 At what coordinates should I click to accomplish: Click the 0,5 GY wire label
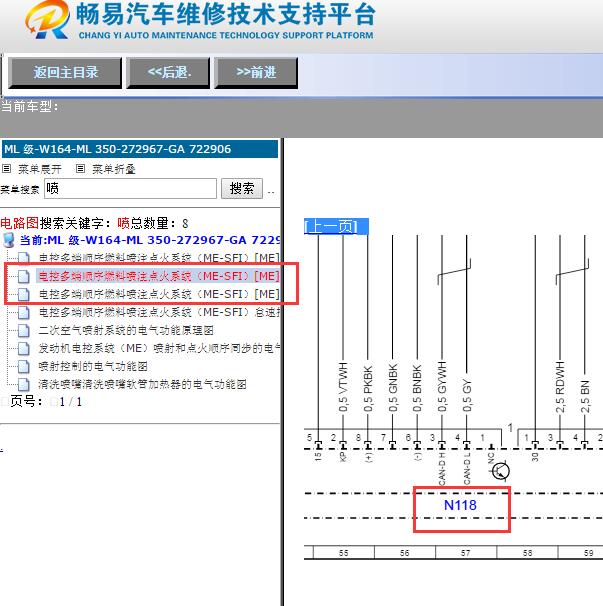coord(467,396)
